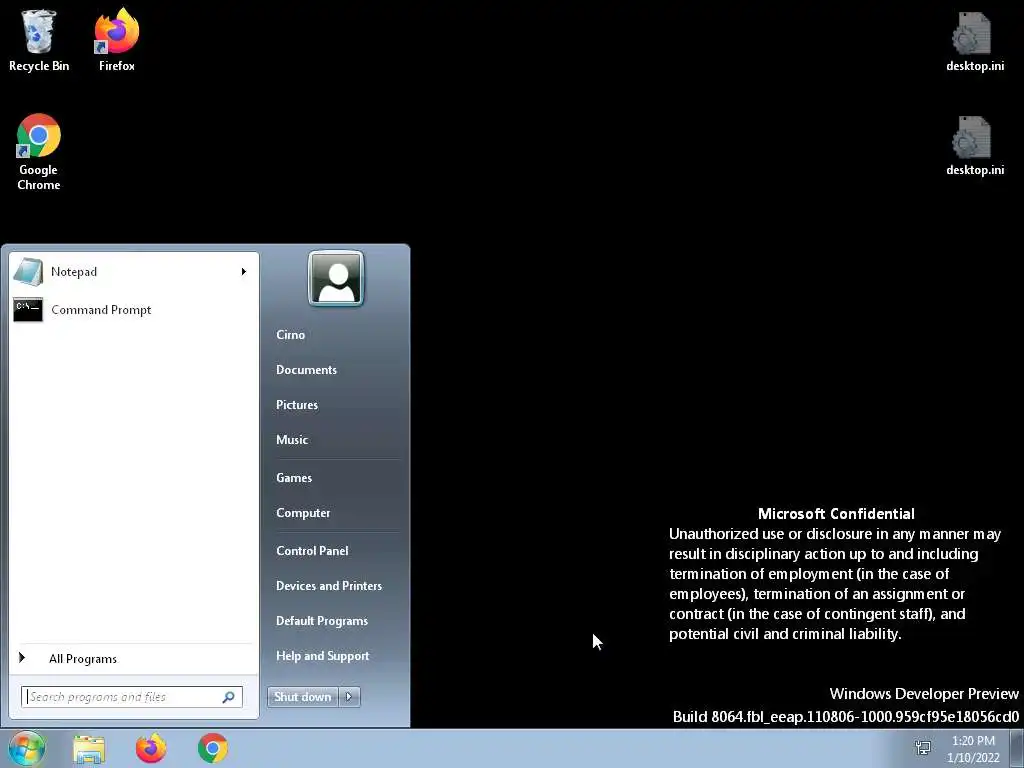This screenshot has height=768, width=1024.
Task: Open the Shut down options arrow
Action: point(349,697)
